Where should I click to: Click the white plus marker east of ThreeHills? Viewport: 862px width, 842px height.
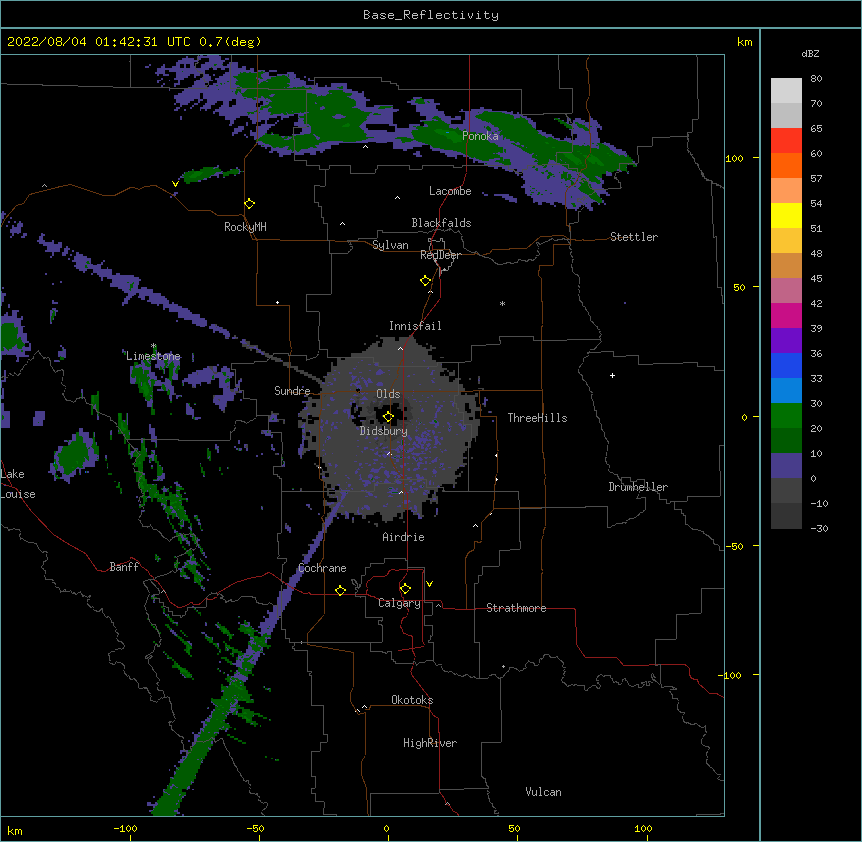point(612,375)
